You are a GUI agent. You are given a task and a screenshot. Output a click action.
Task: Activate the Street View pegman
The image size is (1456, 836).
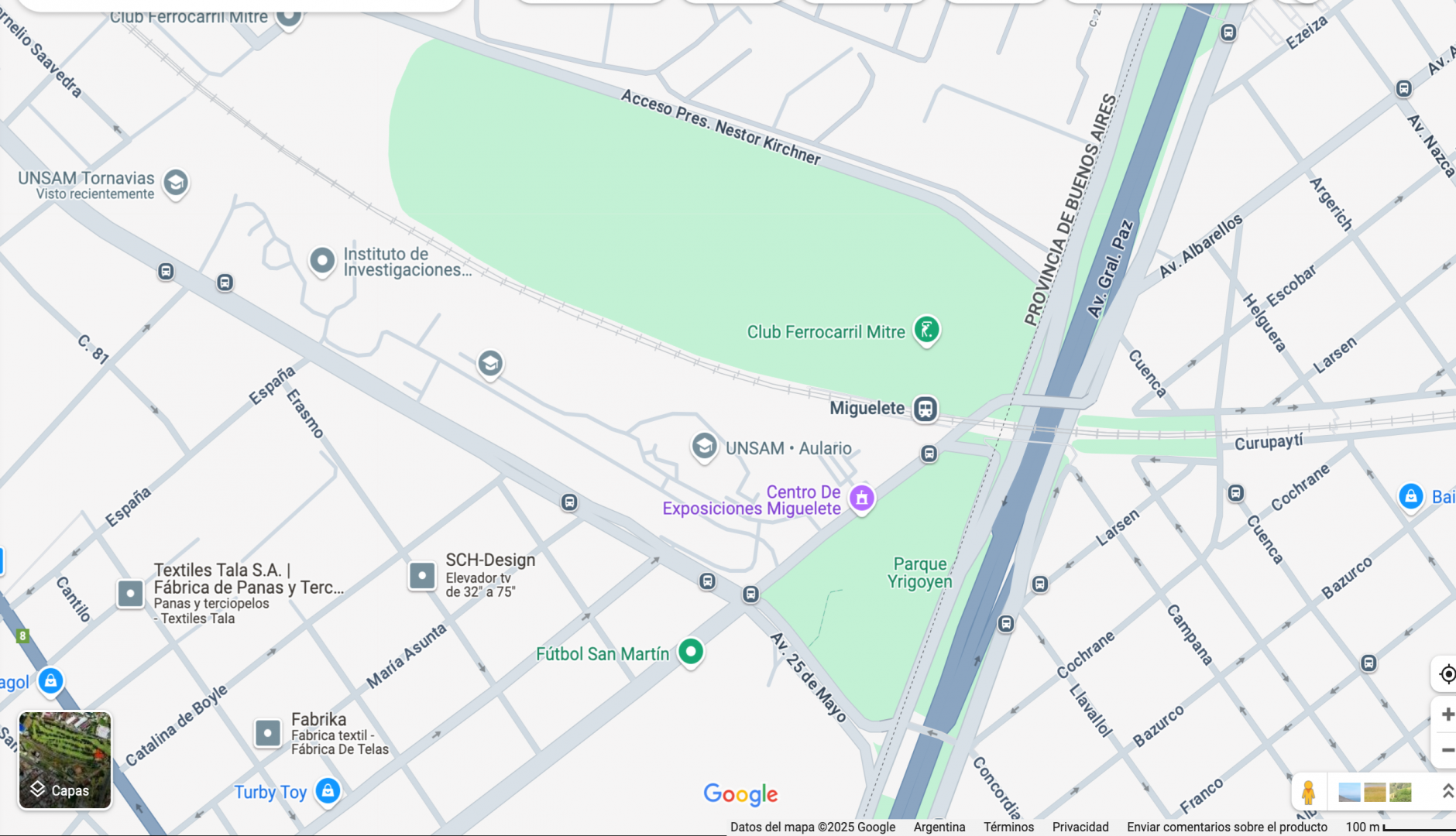click(1308, 793)
